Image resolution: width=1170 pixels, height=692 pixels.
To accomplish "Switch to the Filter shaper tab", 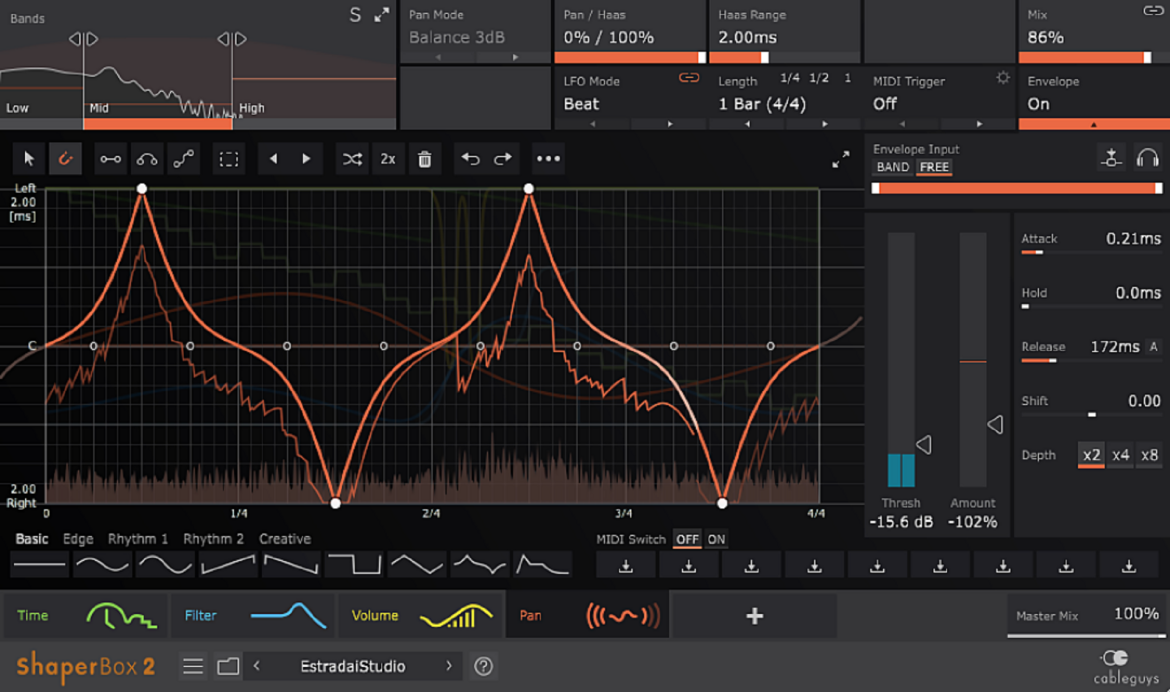I will point(254,616).
